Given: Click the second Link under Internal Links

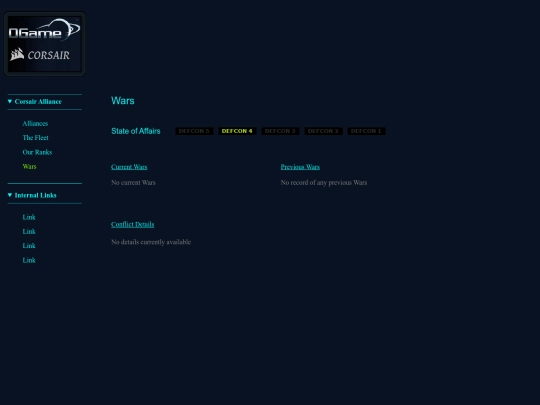Looking at the screenshot, I should tap(29, 231).
